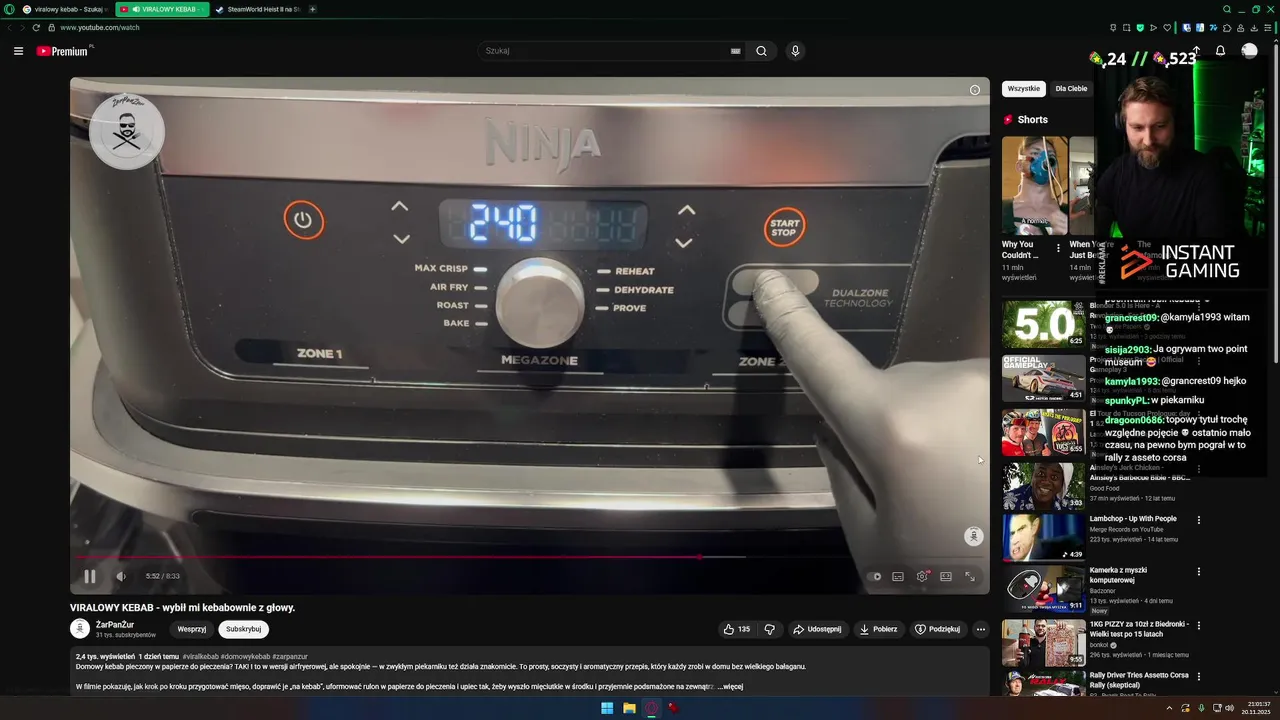Open the ad blocker shield icon
1280x720 pixels.
(1140, 28)
